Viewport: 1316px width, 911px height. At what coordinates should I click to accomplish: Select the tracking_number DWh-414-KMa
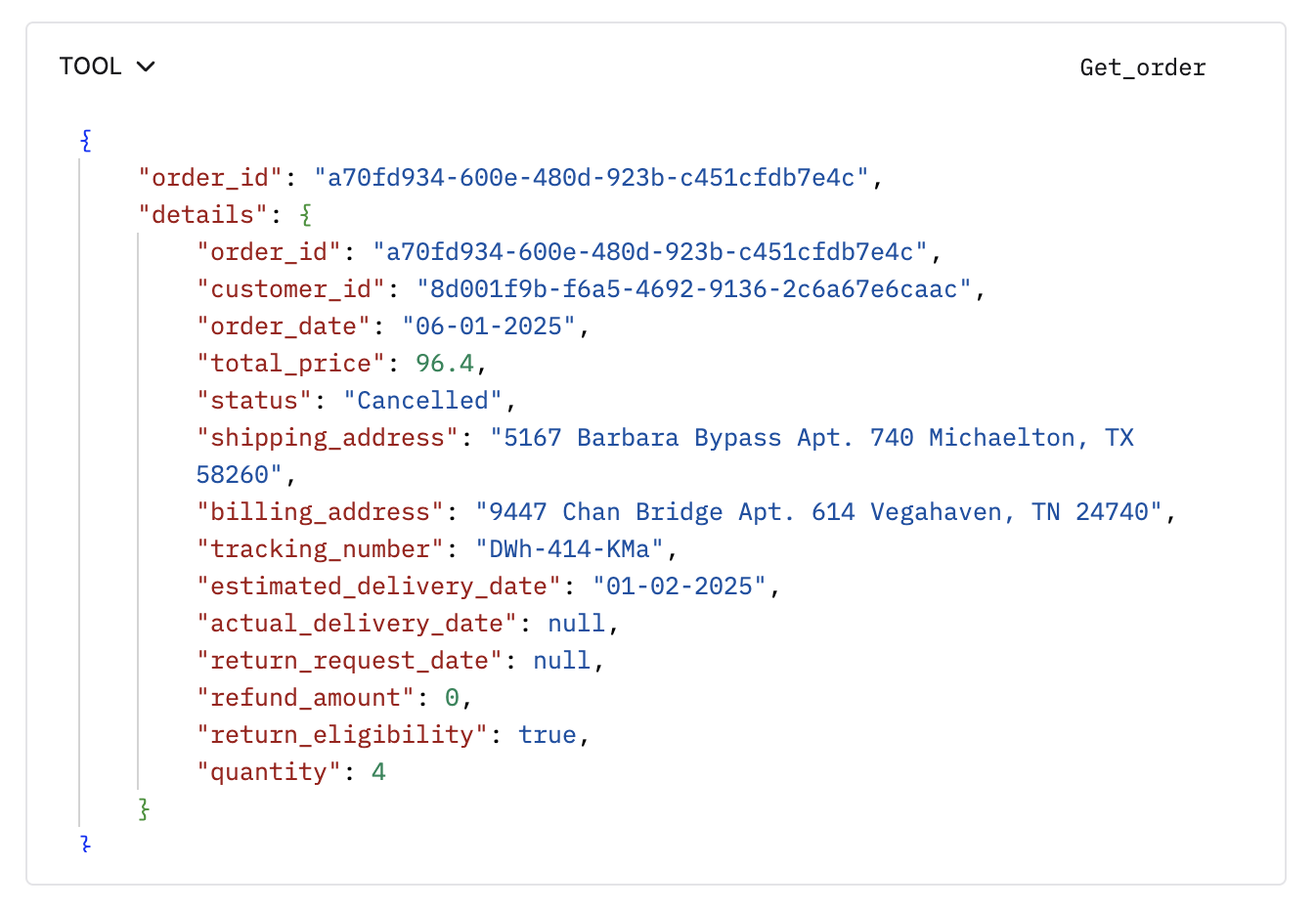tap(569, 549)
